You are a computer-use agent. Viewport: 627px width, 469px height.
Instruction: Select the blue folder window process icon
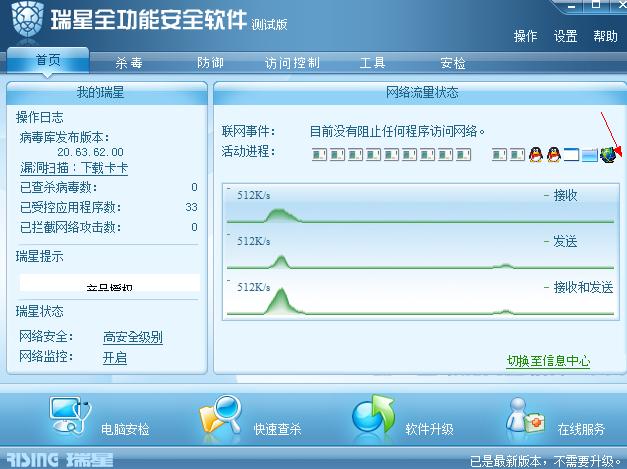point(590,155)
